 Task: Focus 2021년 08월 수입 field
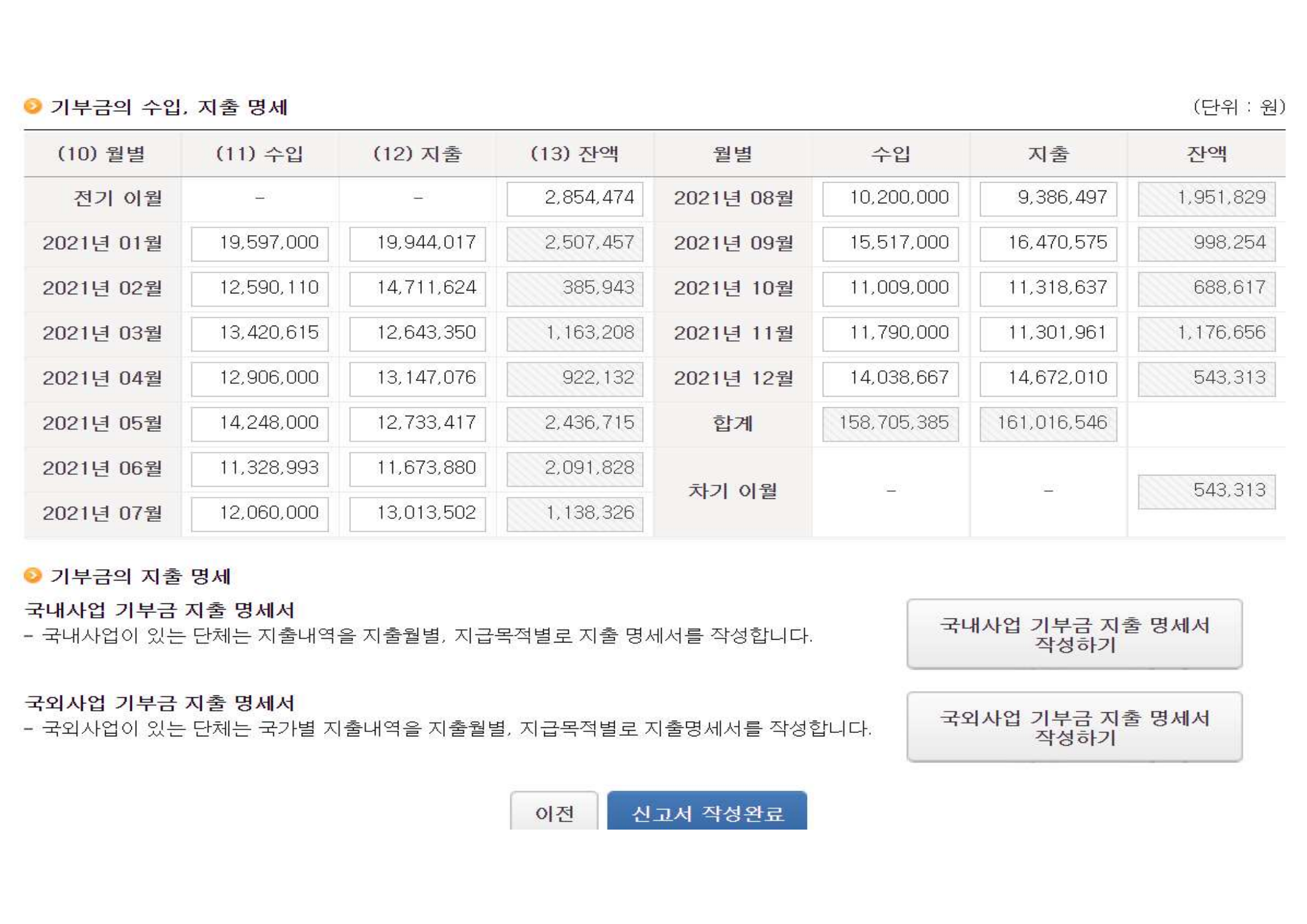[x=890, y=198]
